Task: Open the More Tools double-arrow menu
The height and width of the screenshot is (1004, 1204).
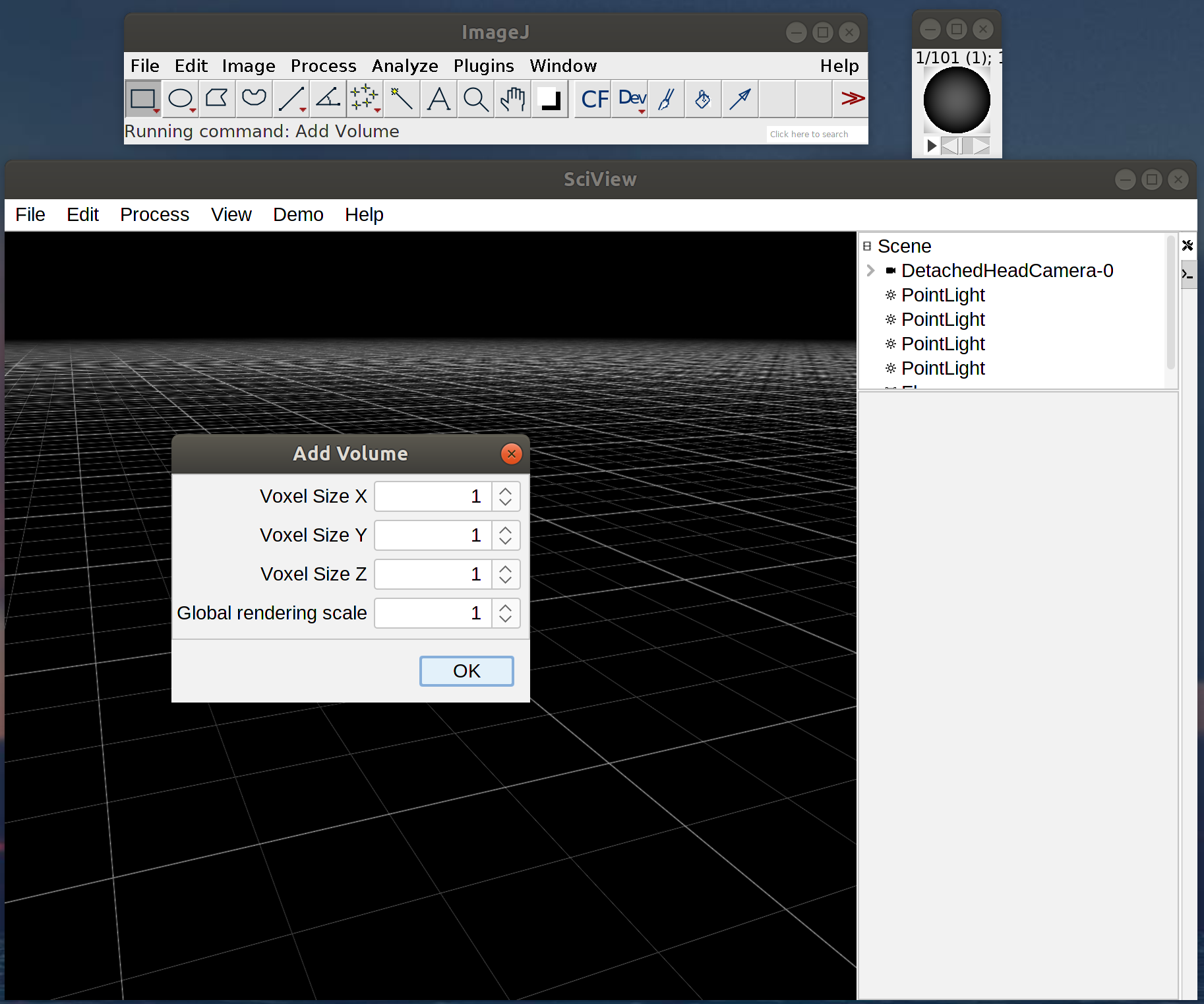Action: point(851,99)
